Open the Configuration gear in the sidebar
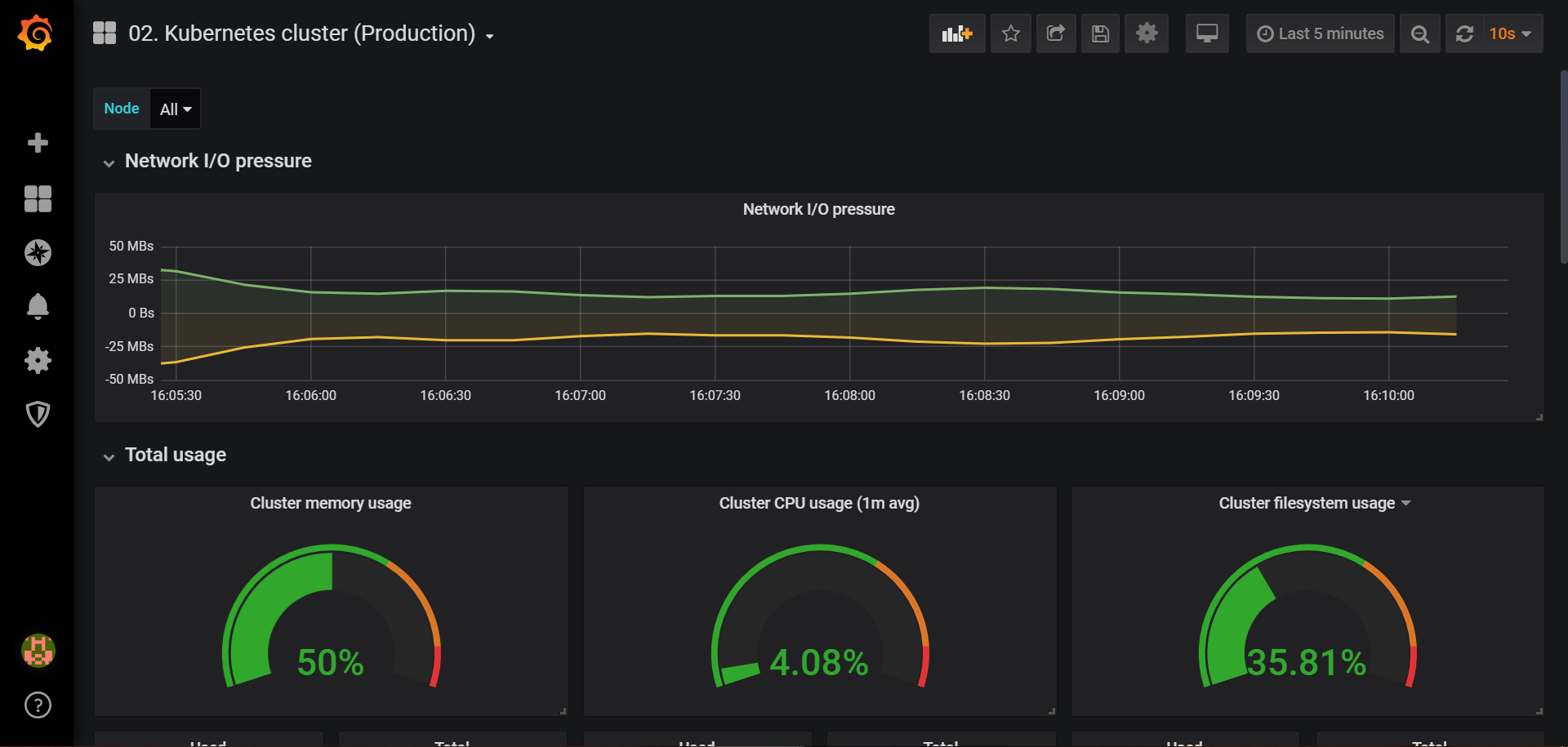 [38, 360]
